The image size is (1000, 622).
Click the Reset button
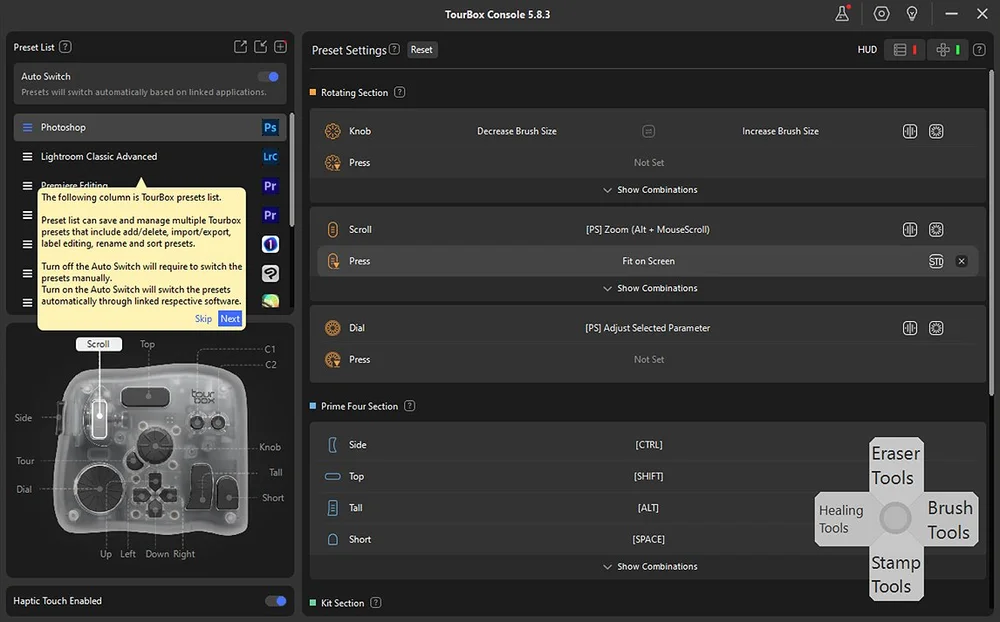(x=422, y=50)
